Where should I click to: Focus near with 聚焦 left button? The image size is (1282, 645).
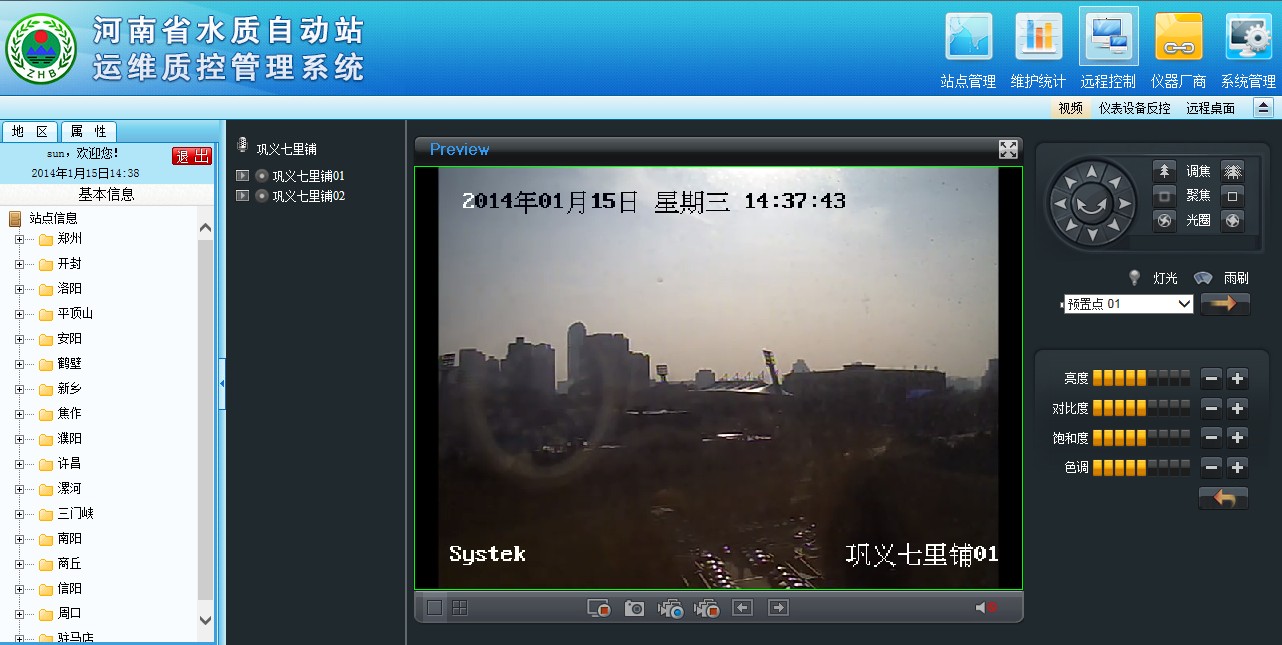pos(1164,195)
